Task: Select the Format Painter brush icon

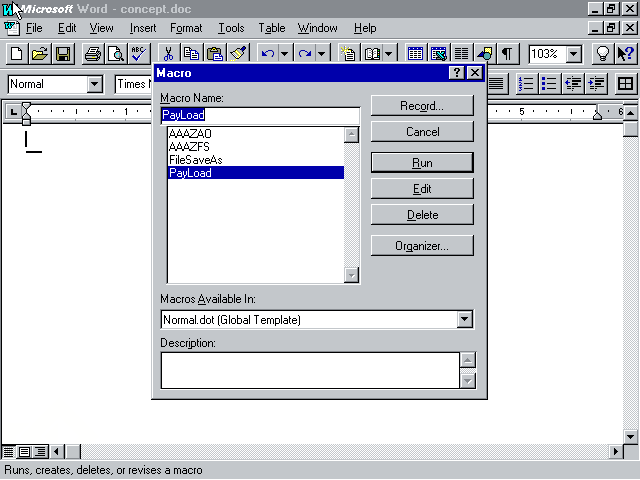Action: coord(238,53)
